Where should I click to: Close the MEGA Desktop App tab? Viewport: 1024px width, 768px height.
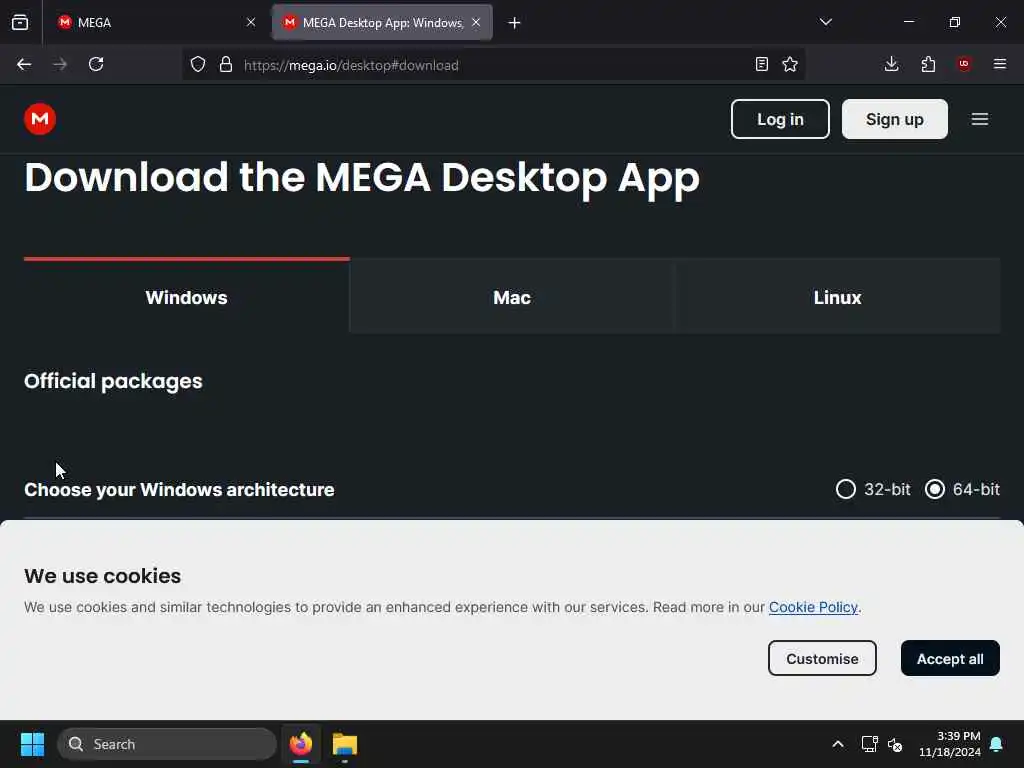point(476,22)
